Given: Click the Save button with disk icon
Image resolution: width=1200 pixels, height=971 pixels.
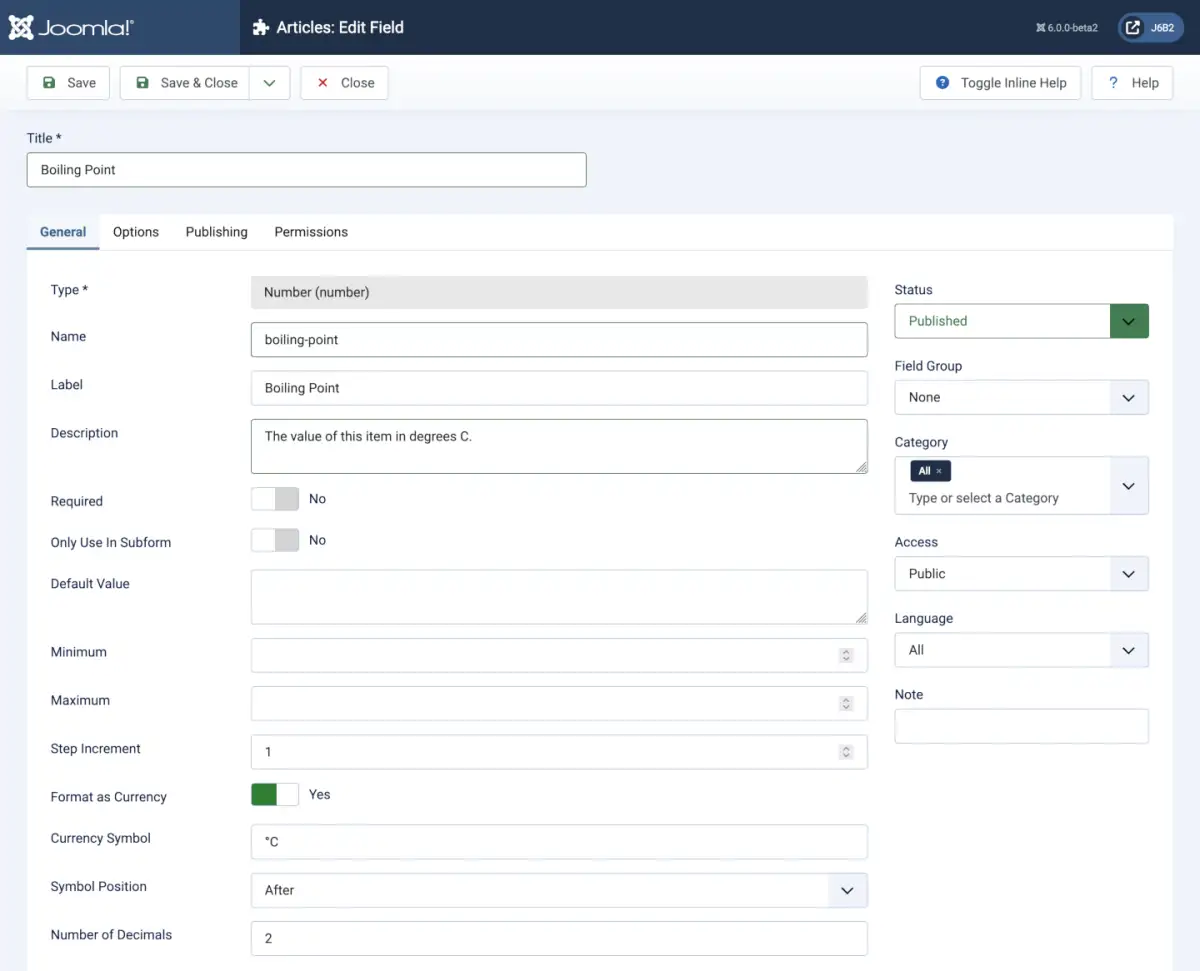Looking at the screenshot, I should point(68,83).
